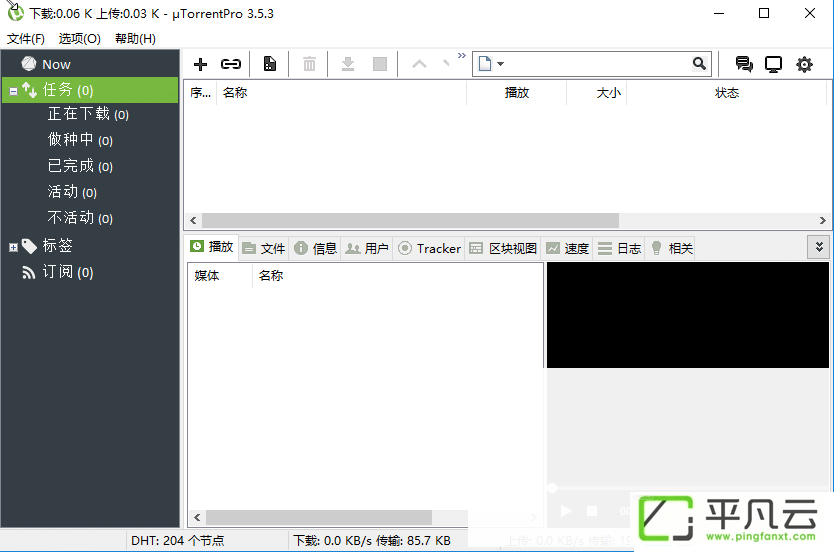Click the 媒体 column header
The image size is (834, 552).
(220, 275)
